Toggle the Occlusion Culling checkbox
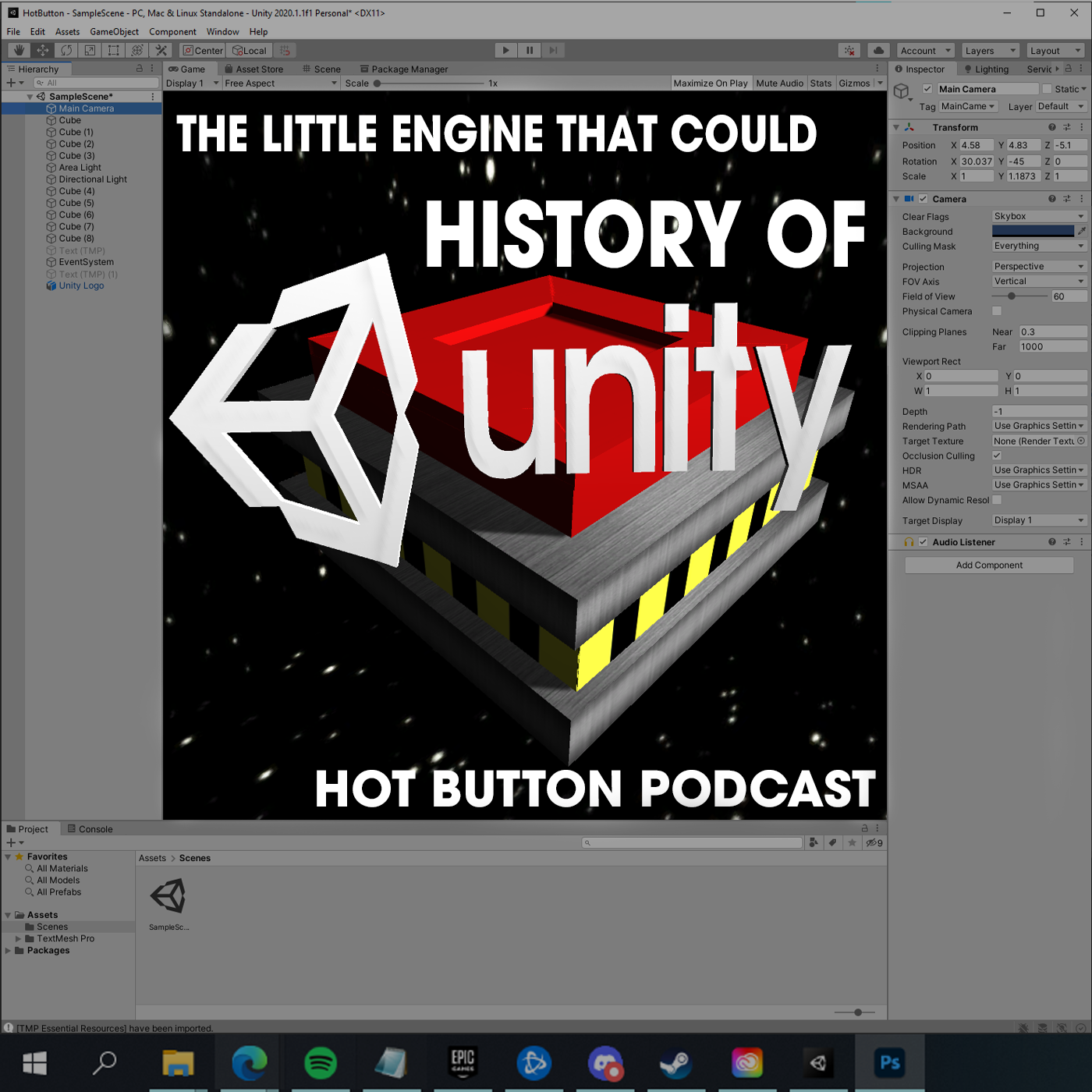The width and height of the screenshot is (1092, 1092). click(x=997, y=456)
